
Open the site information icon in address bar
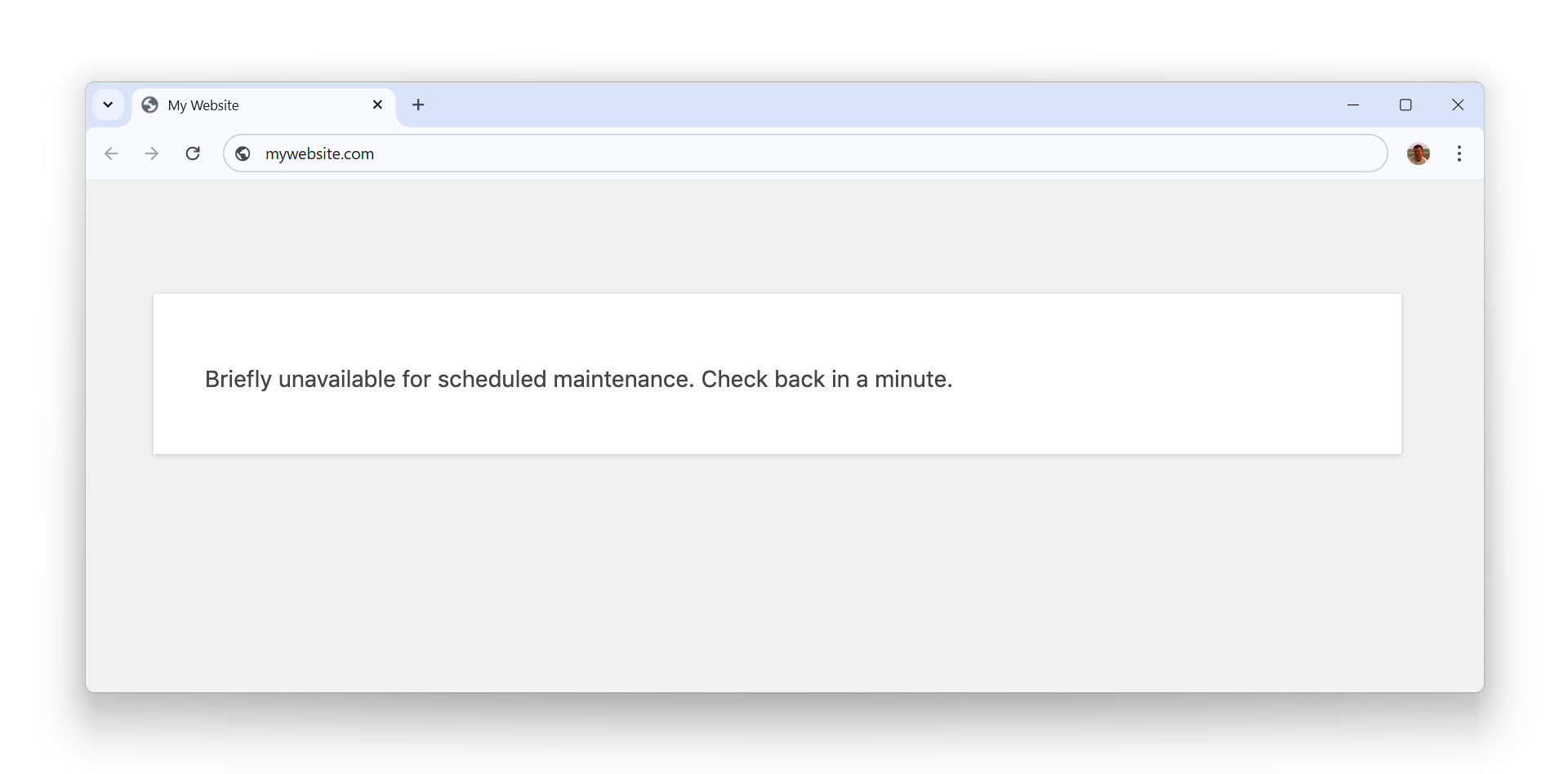[243, 153]
